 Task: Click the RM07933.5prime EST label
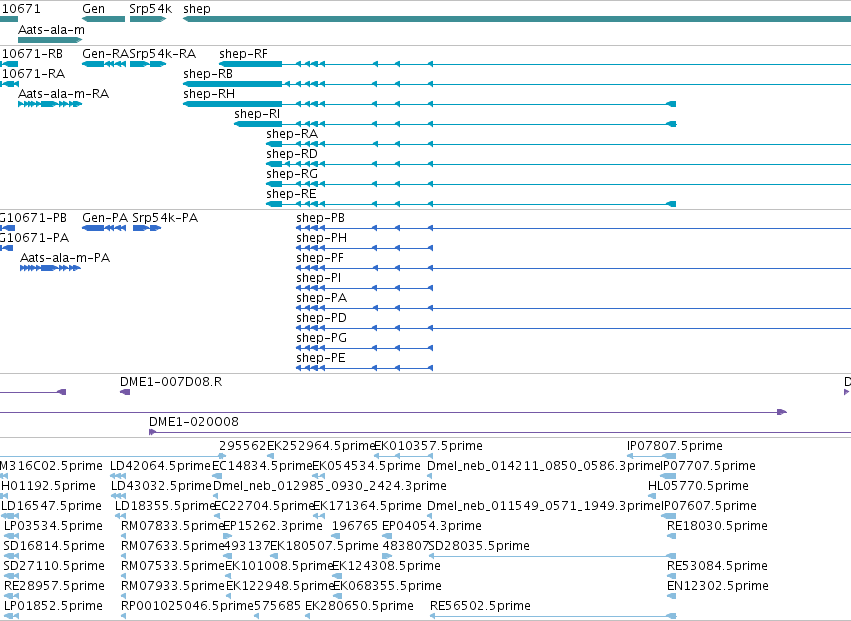click(172, 586)
